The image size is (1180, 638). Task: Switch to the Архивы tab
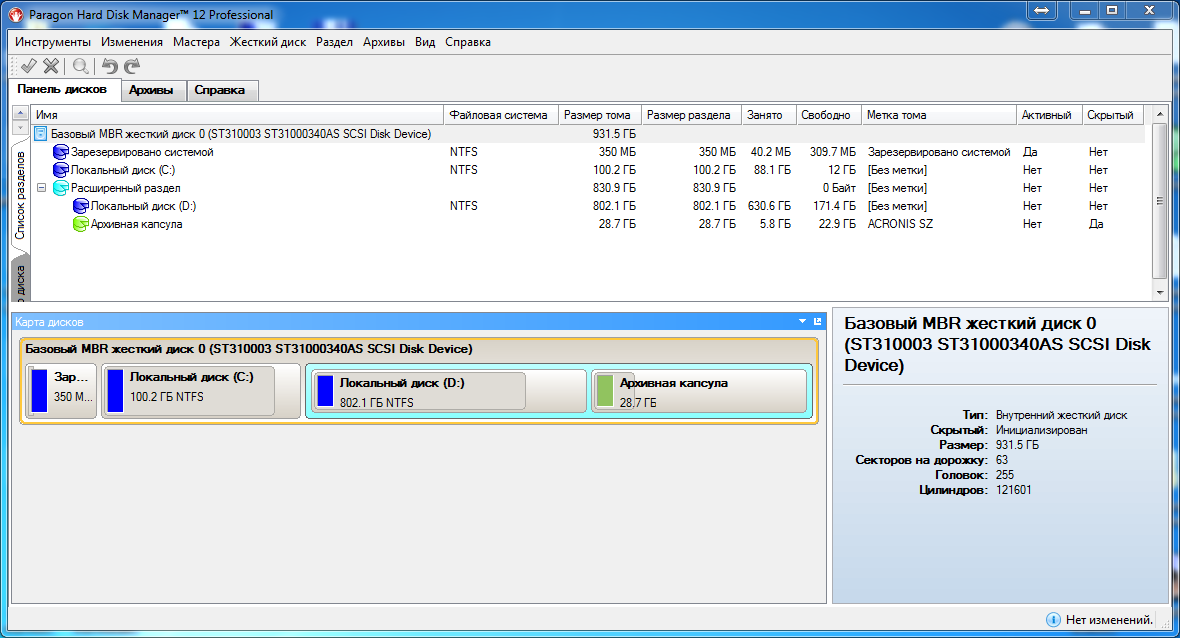(151, 90)
